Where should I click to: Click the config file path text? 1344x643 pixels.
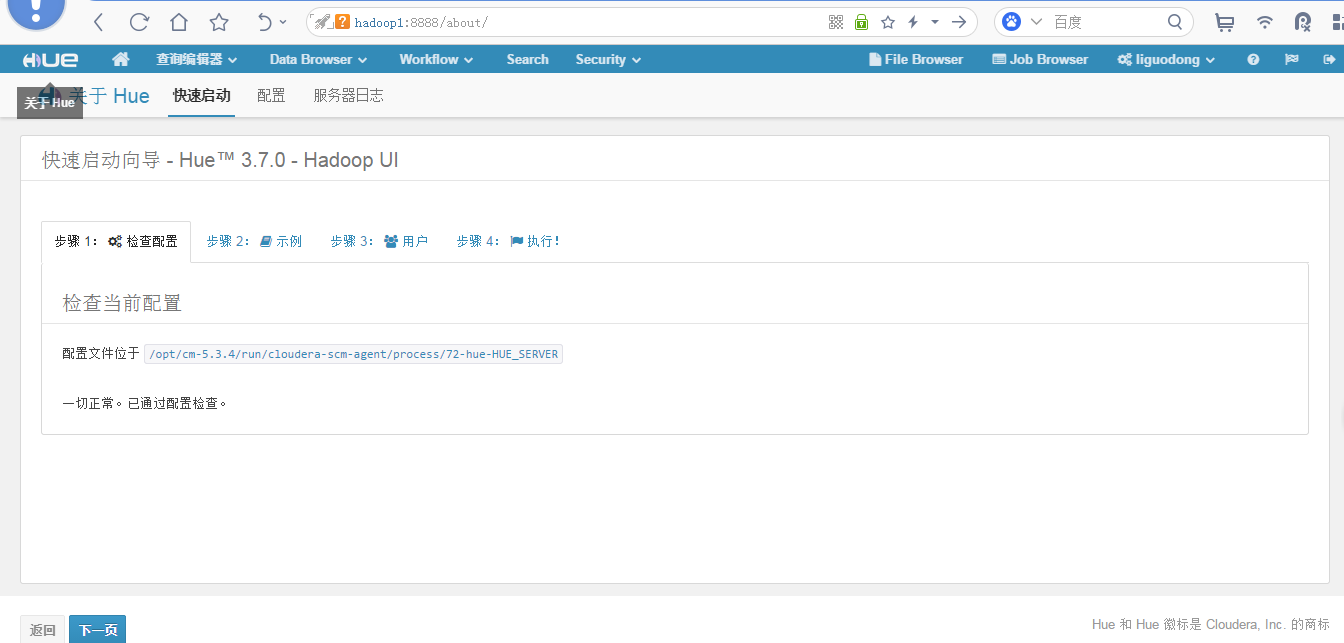[x=354, y=354]
